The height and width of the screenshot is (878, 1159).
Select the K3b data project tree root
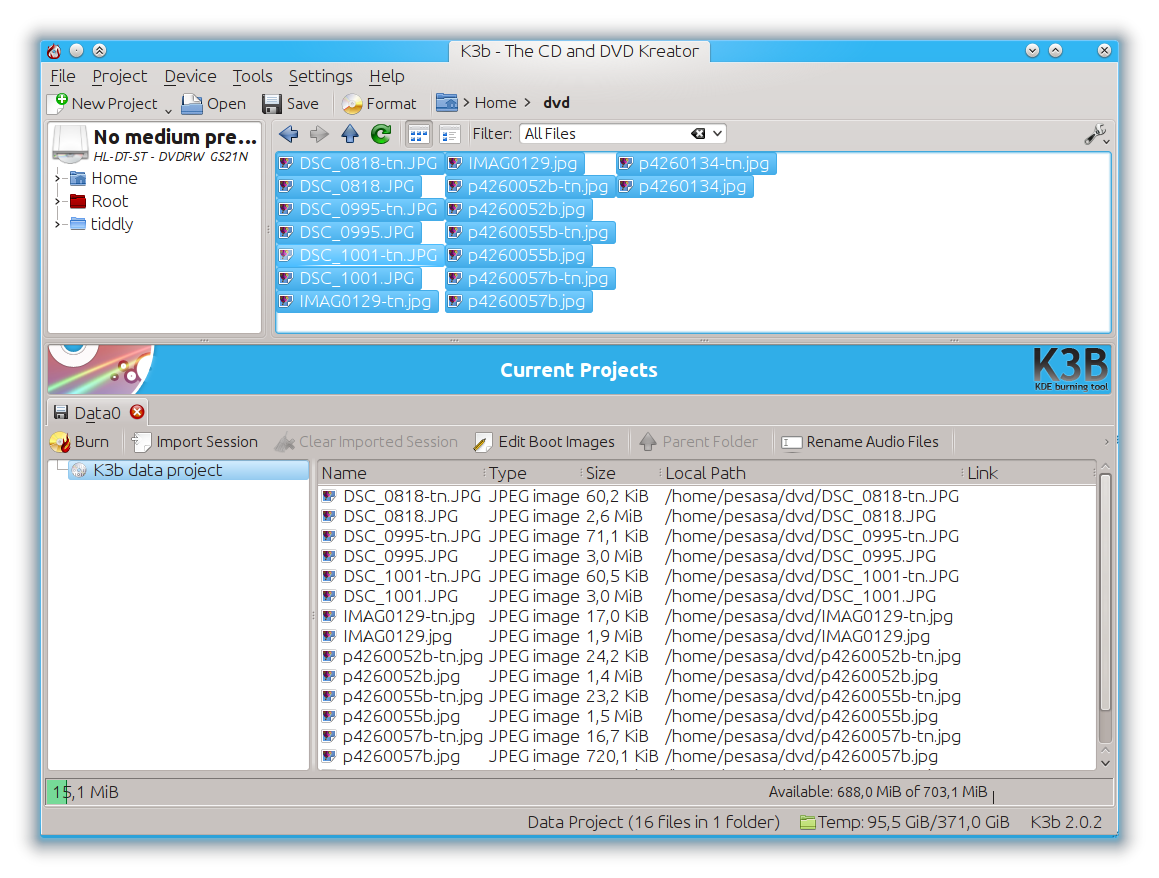click(x=188, y=470)
